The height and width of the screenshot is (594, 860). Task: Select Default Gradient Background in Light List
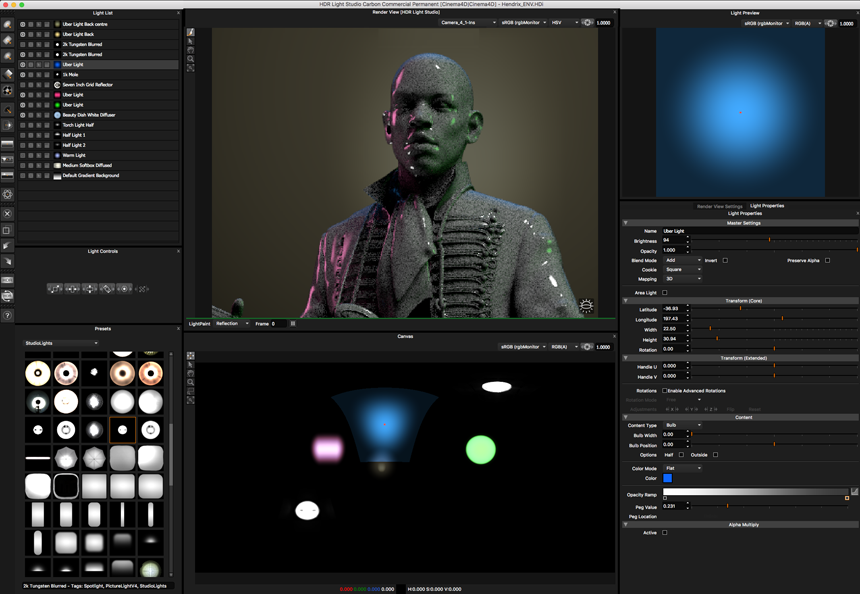(98, 176)
